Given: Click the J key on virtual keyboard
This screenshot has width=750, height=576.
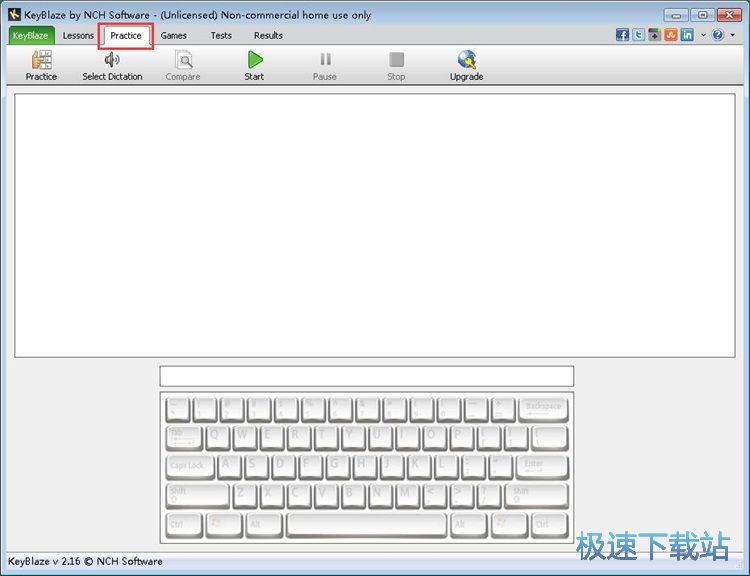Looking at the screenshot, I should [392, 466].
